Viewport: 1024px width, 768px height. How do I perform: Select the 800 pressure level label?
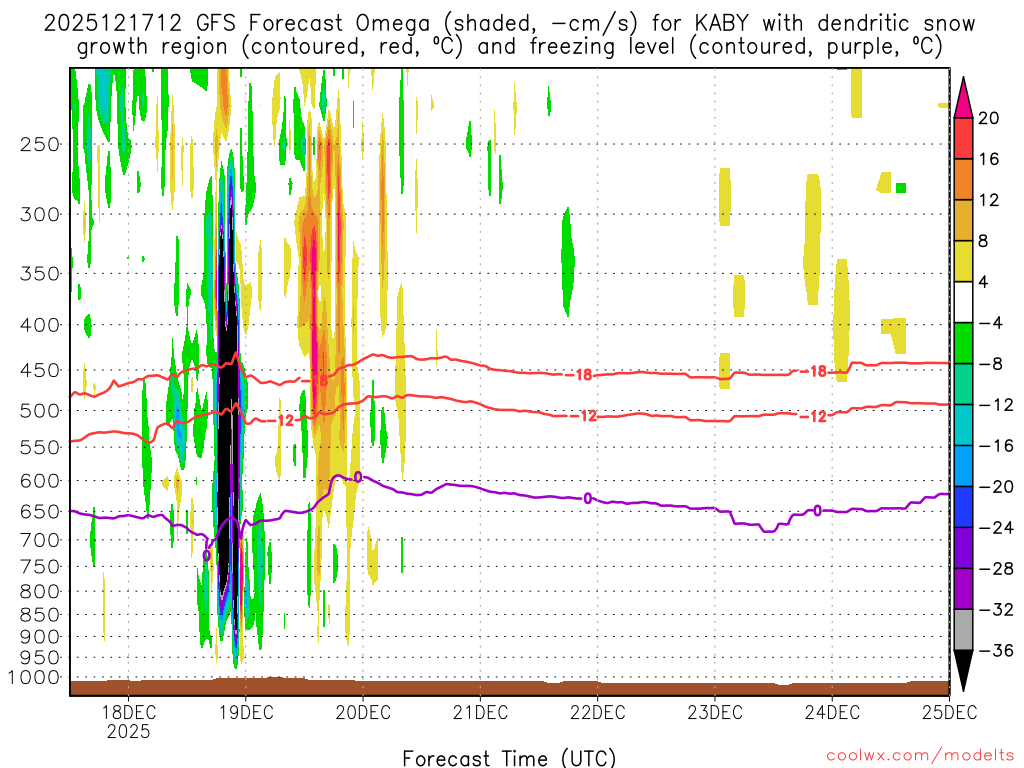click(x=40, y=592)
